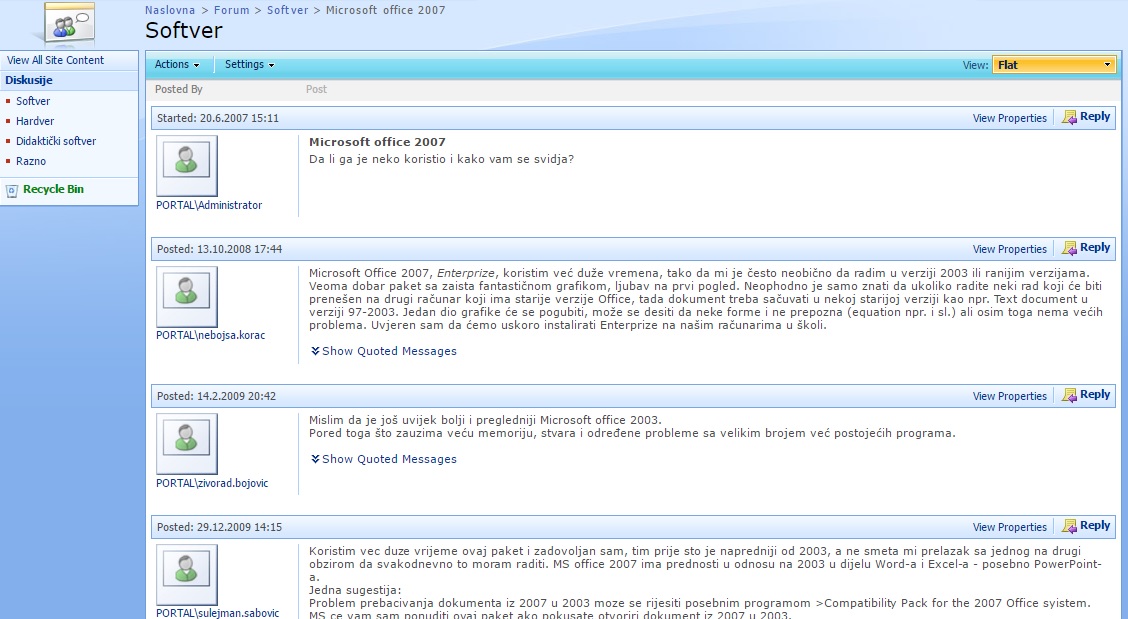
Task: View Properties of the 14.2.2009 post
Action: (x=1009, y=396)
